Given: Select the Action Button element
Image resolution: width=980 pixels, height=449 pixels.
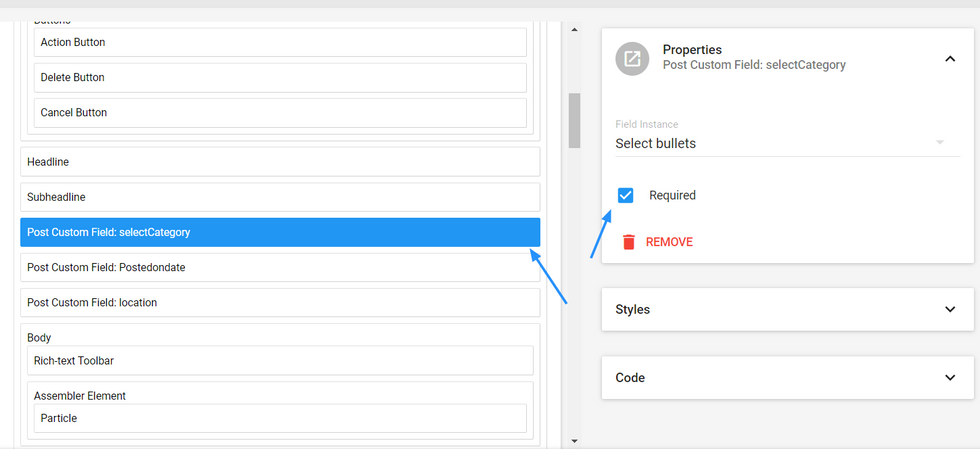Looking at the screenshot, I should [280, 43].
